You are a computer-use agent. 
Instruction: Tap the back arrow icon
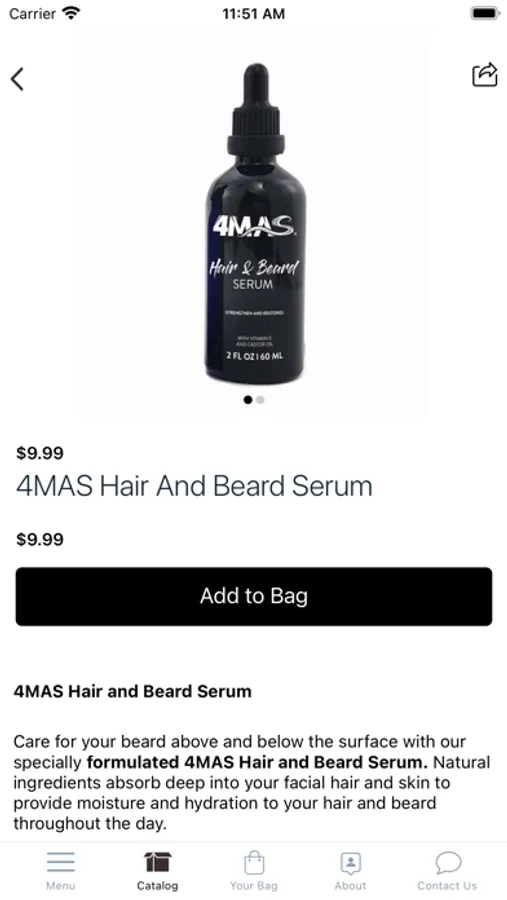coord(17,79)
